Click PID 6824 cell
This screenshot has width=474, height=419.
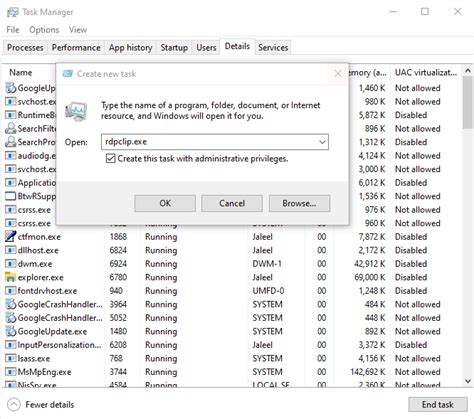[x=118, y=250]
